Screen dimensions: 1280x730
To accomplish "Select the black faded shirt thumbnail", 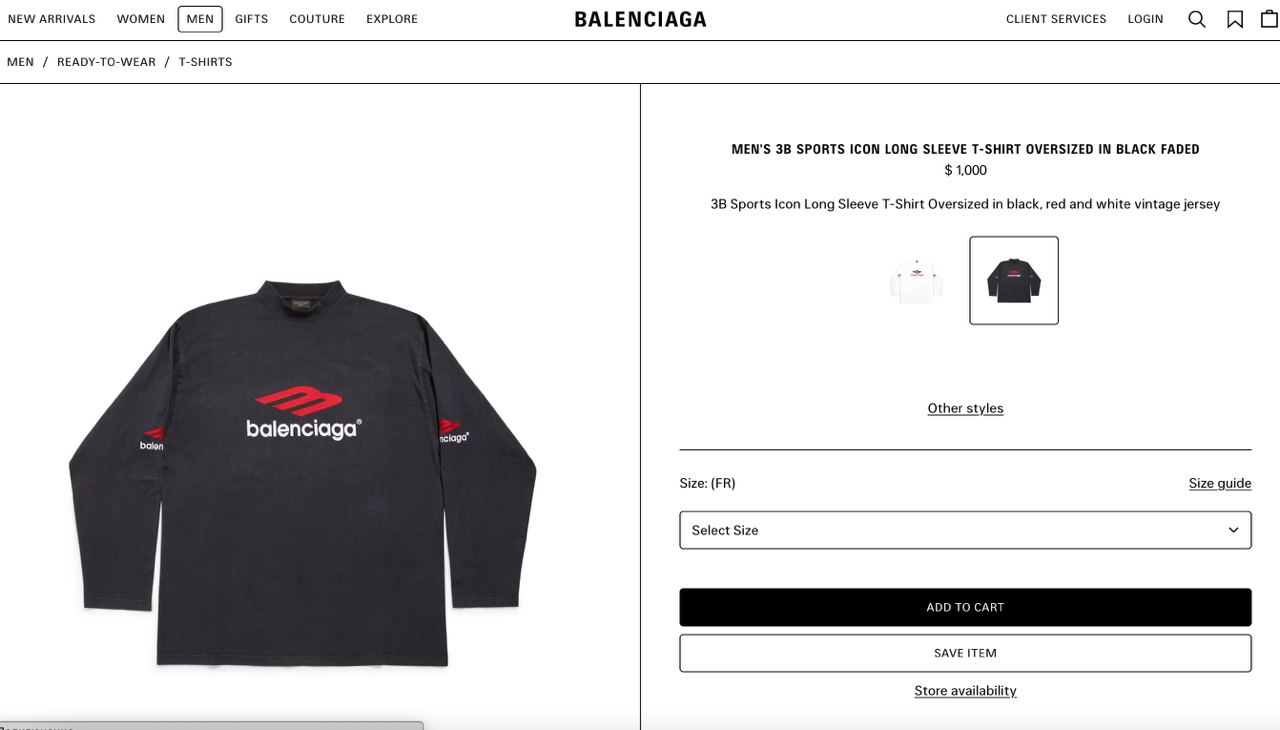I will tap(1014, 280).
